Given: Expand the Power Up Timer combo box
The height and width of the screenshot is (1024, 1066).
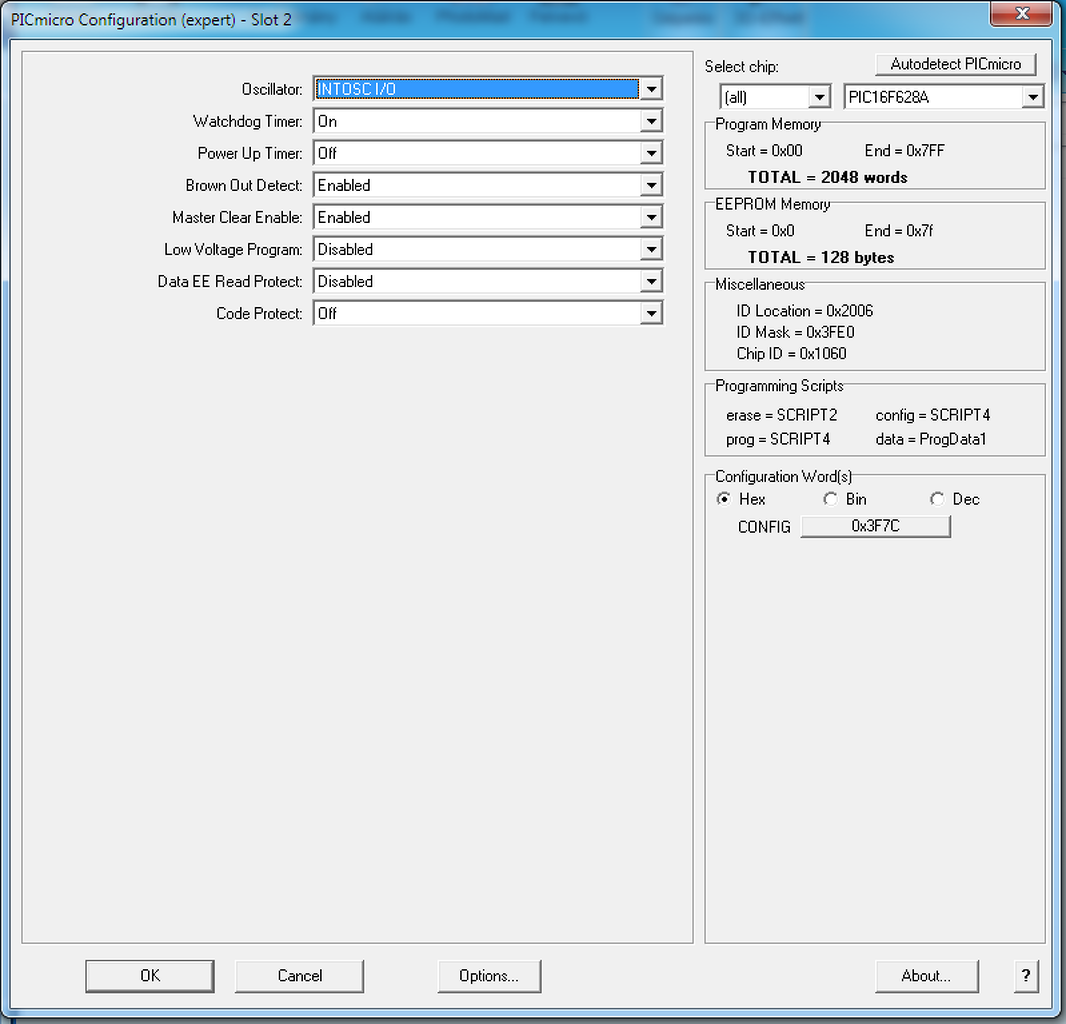Looking at the screenshot, I should pyautogui.click(x=487, y=153).
